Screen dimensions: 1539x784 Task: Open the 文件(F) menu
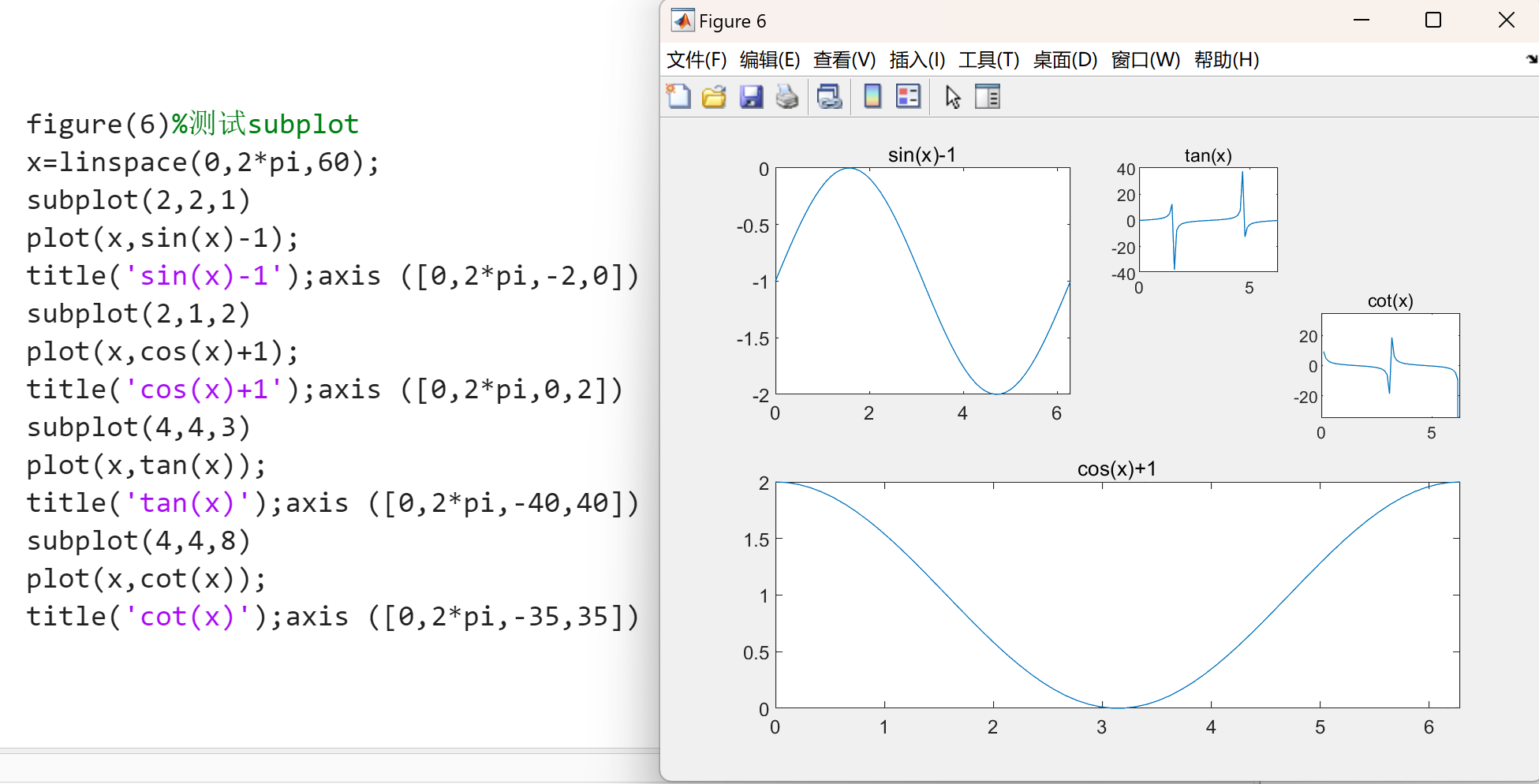[x=697, y=60]
